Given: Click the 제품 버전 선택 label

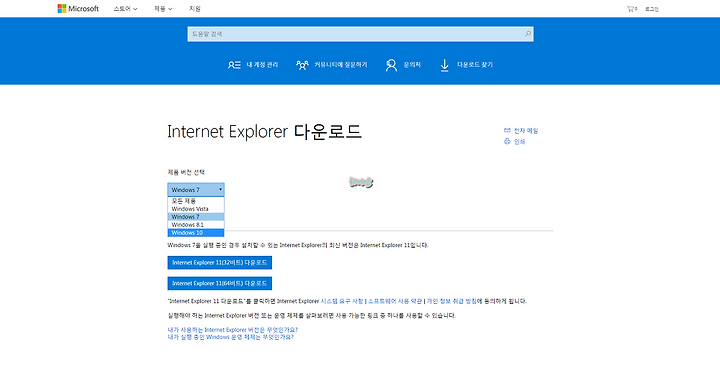Looking at the screenshot, I should tap(186, 173).
